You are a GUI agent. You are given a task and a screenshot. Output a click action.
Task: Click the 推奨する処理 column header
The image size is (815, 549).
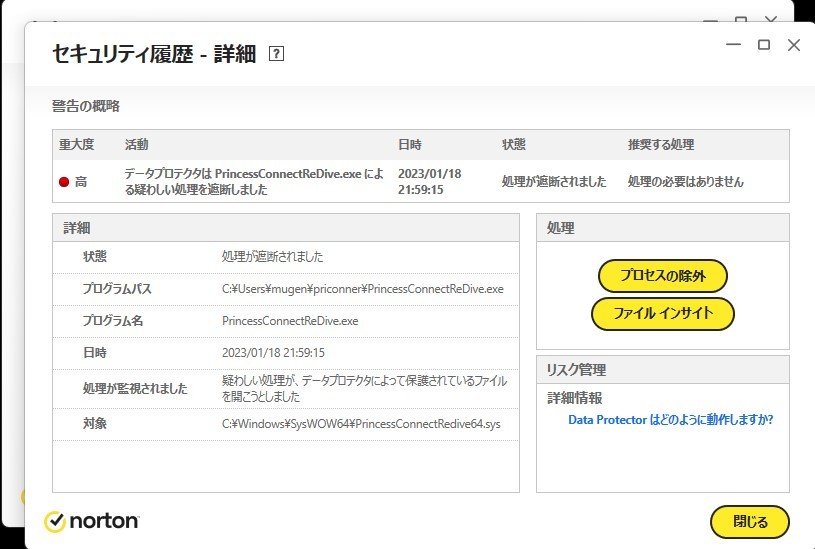[660, 145]
